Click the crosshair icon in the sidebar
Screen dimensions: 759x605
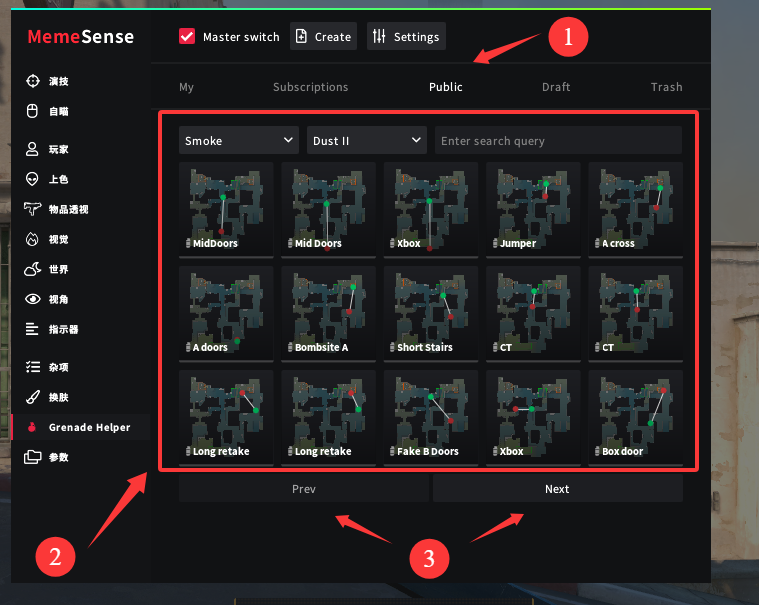click(32, 81)
